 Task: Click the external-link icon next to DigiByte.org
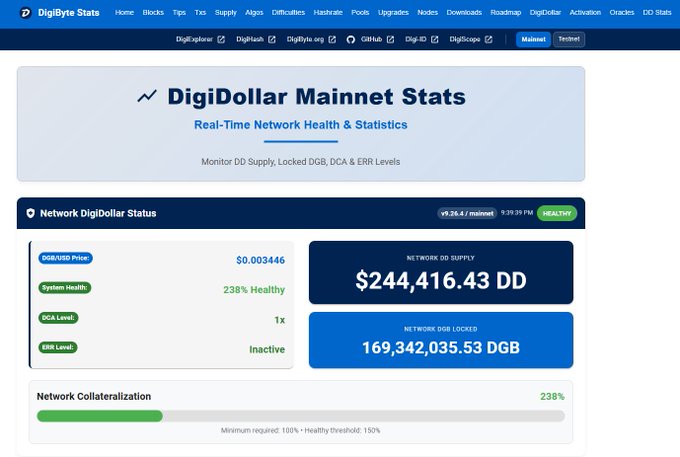coord(332,39)
